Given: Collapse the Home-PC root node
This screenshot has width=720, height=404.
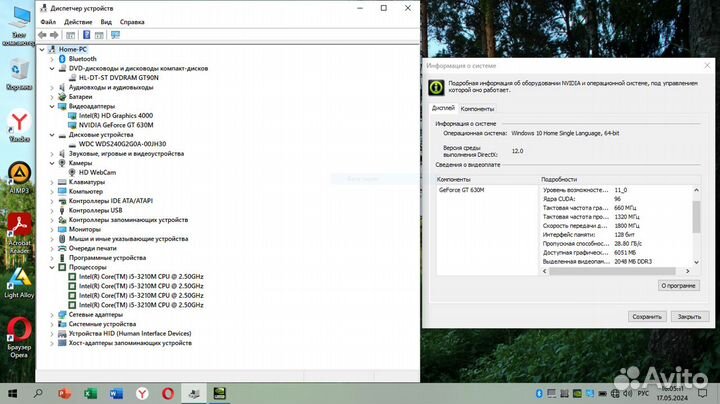Looking at the screenshot, I should 42,49.
